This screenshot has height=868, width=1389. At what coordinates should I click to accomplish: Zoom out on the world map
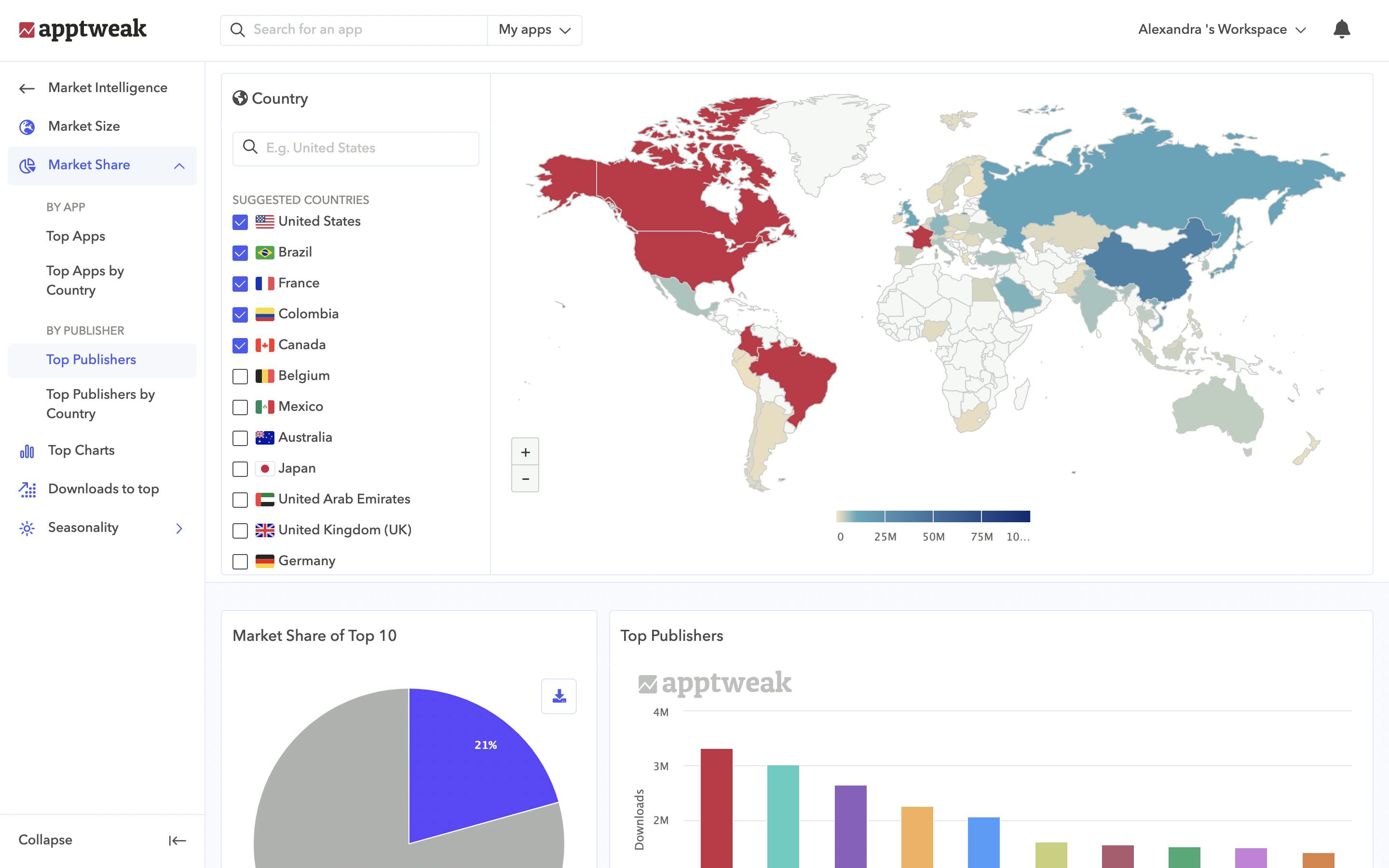pos(525,479)
